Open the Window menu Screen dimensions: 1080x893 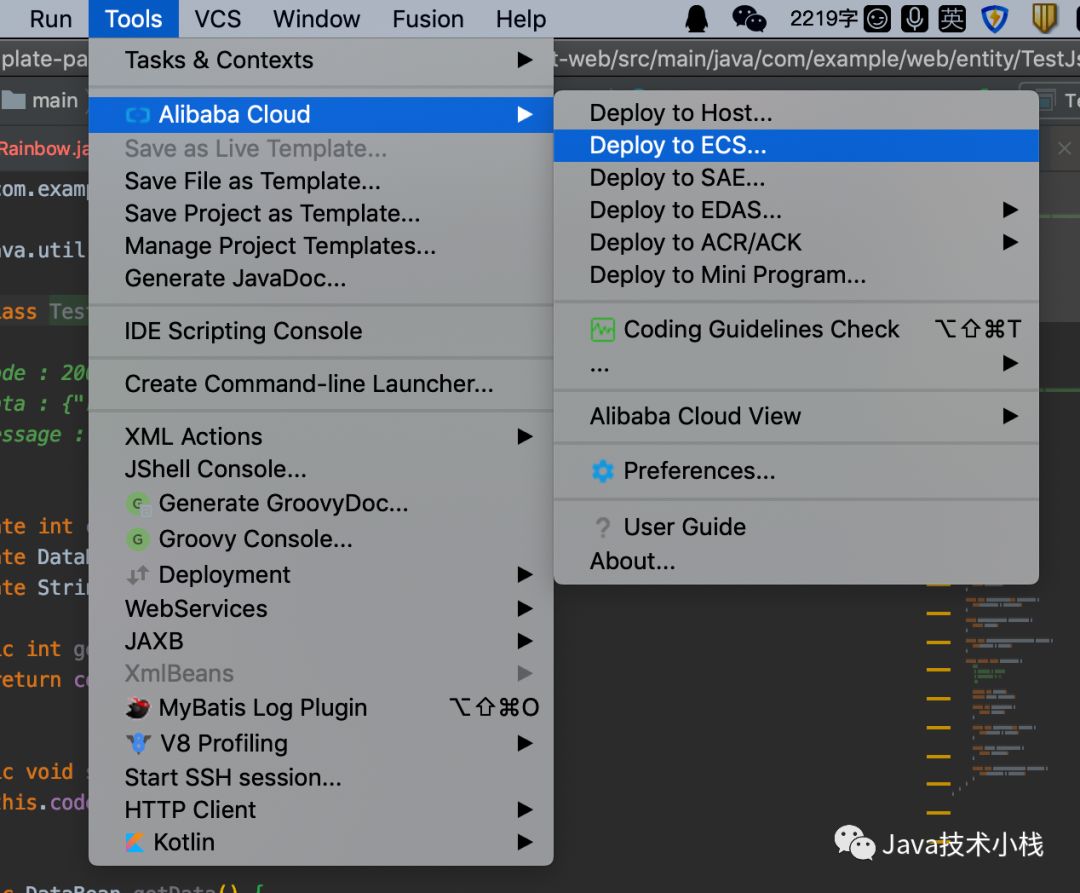(316, 19)
